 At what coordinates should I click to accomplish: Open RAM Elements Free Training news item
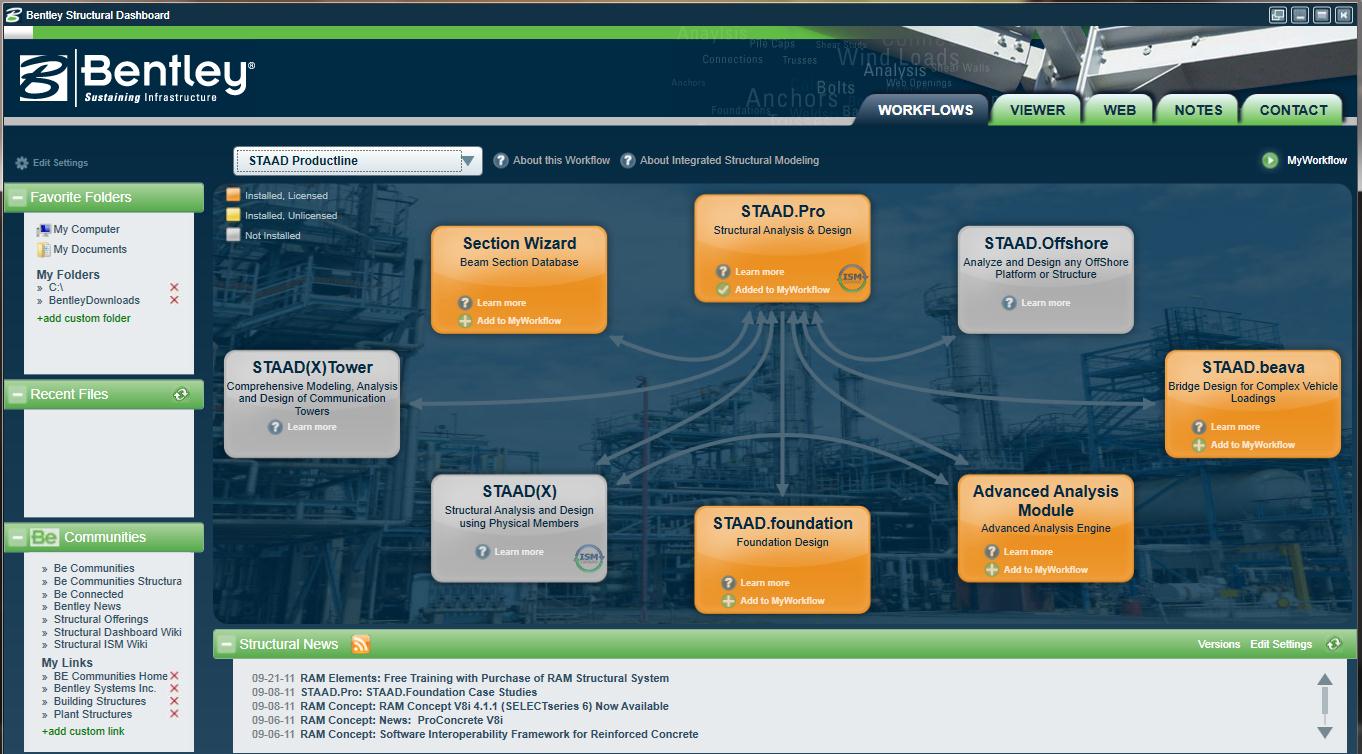(x=484, y=679)
